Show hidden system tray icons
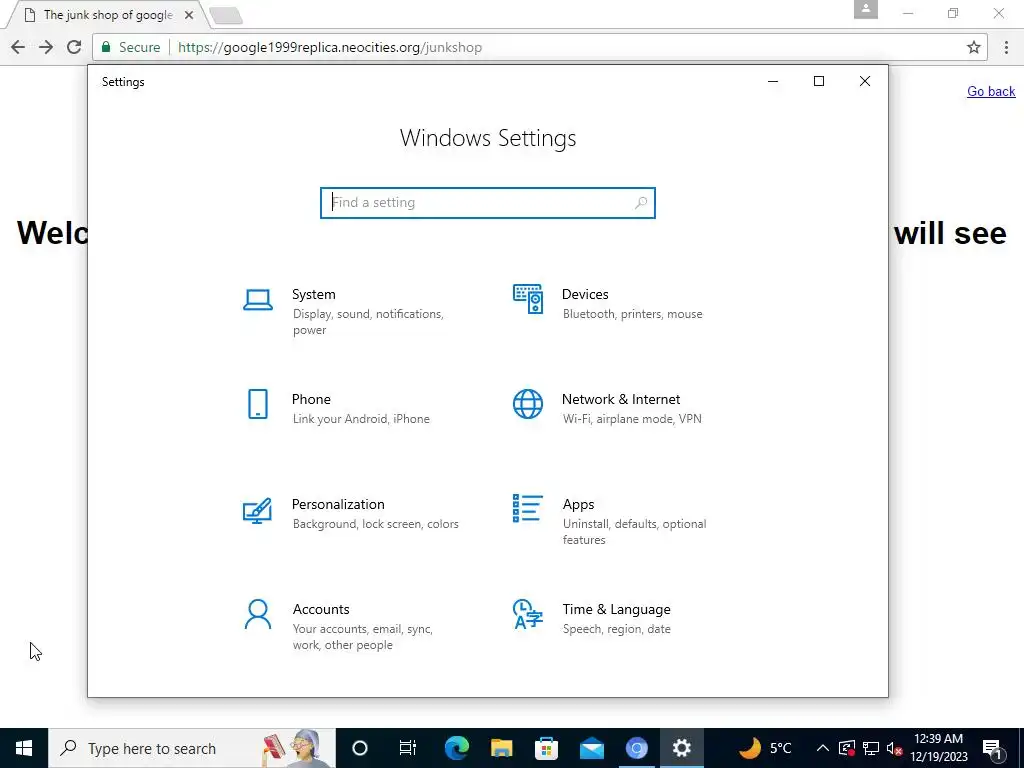This screenshot has width=1024, height=768. point(823,748)
